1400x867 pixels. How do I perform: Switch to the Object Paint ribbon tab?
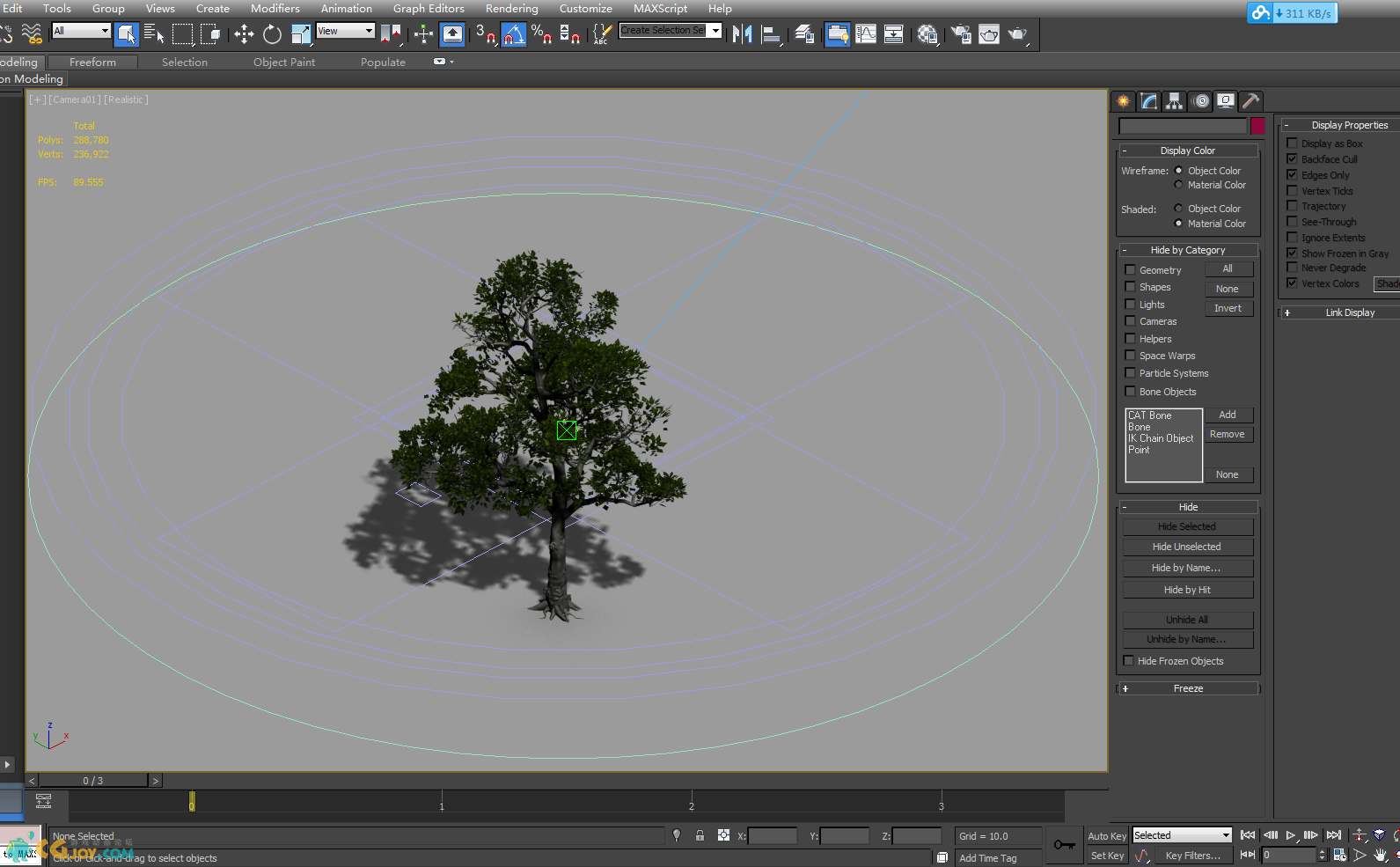pos(284,62)
